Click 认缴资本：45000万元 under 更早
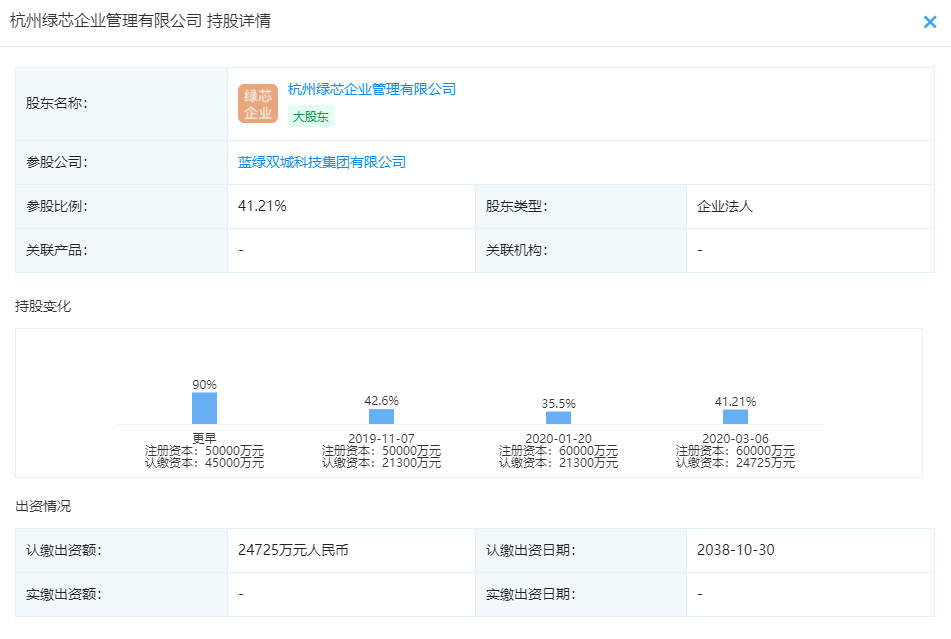 pos(204,463)
